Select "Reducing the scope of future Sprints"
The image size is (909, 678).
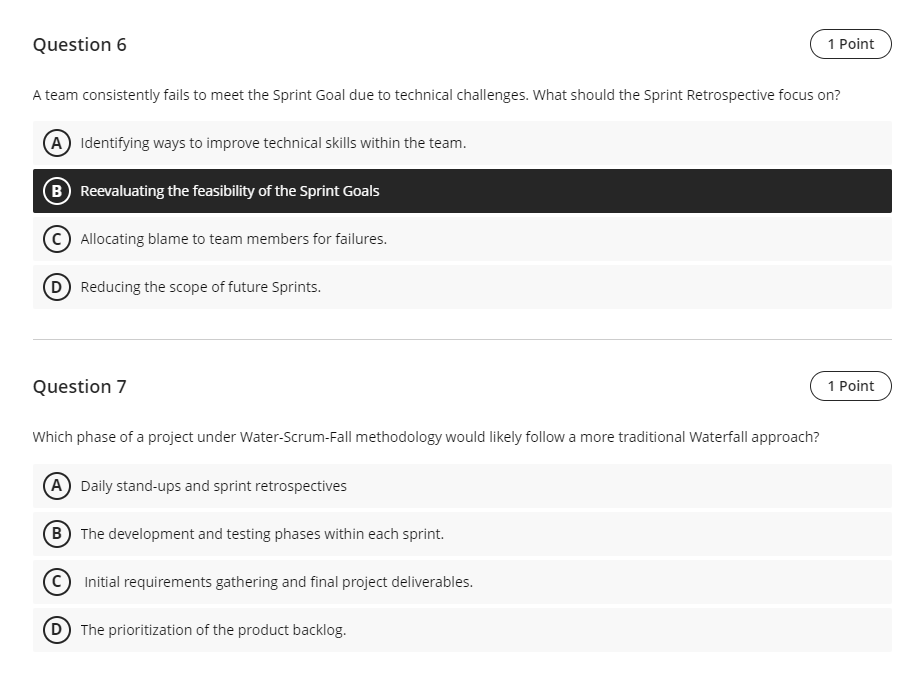[x=199, y=286]
